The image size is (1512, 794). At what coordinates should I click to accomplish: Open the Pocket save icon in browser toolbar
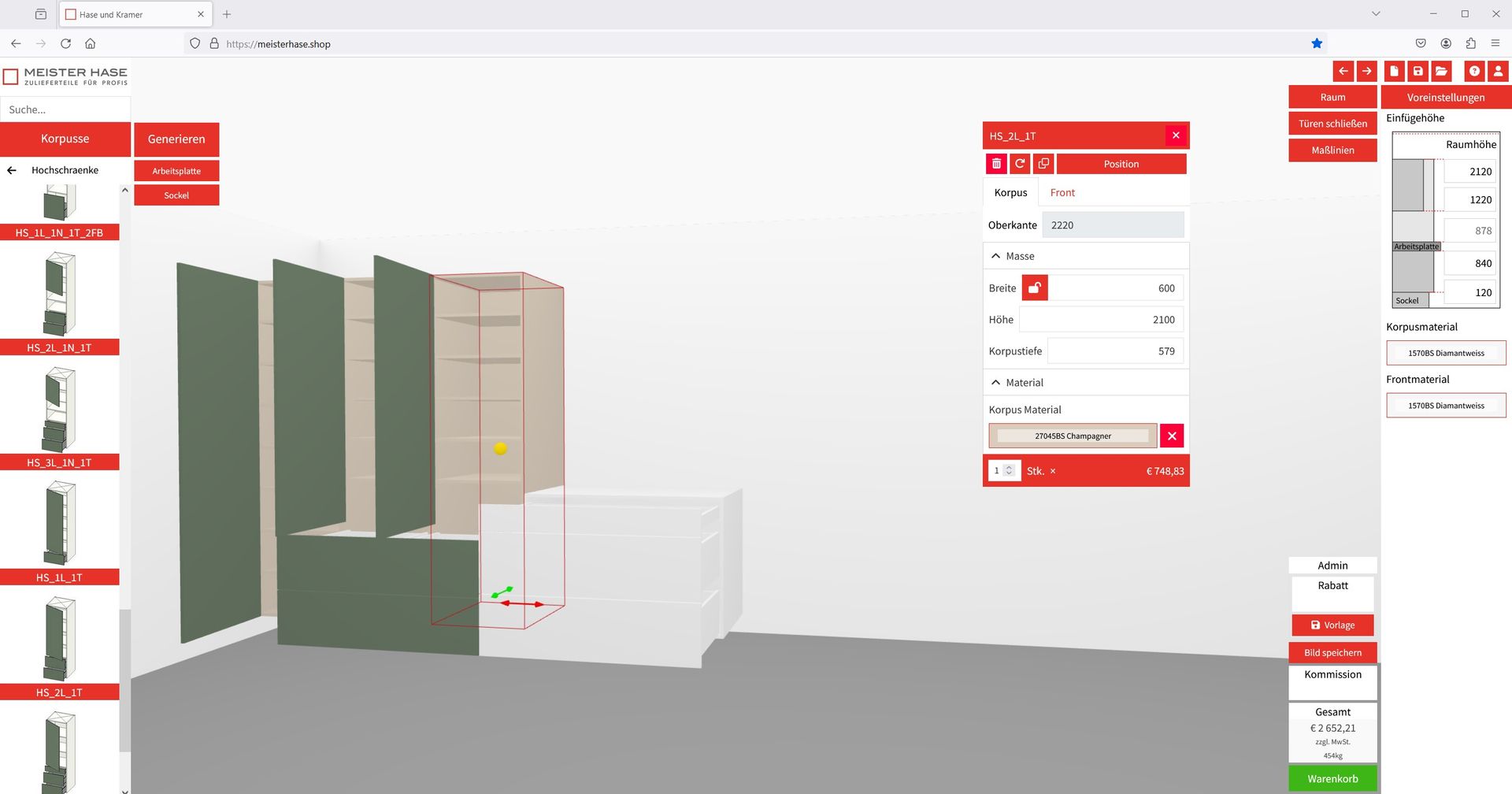1421,44
